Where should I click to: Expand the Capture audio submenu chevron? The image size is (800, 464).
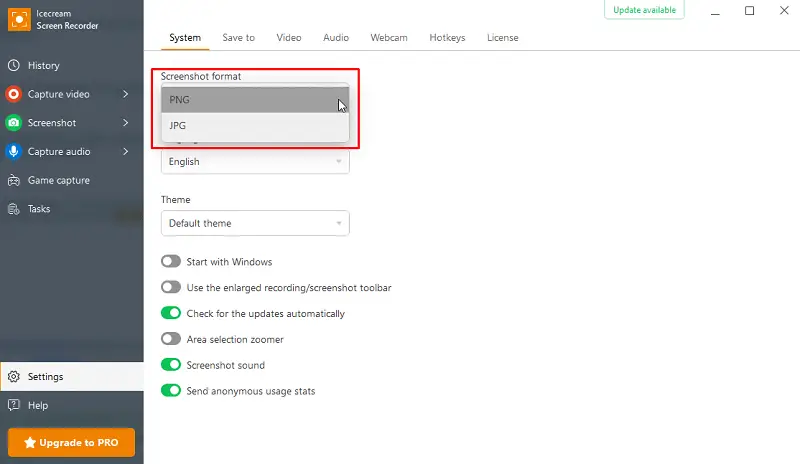coord(126,151)
